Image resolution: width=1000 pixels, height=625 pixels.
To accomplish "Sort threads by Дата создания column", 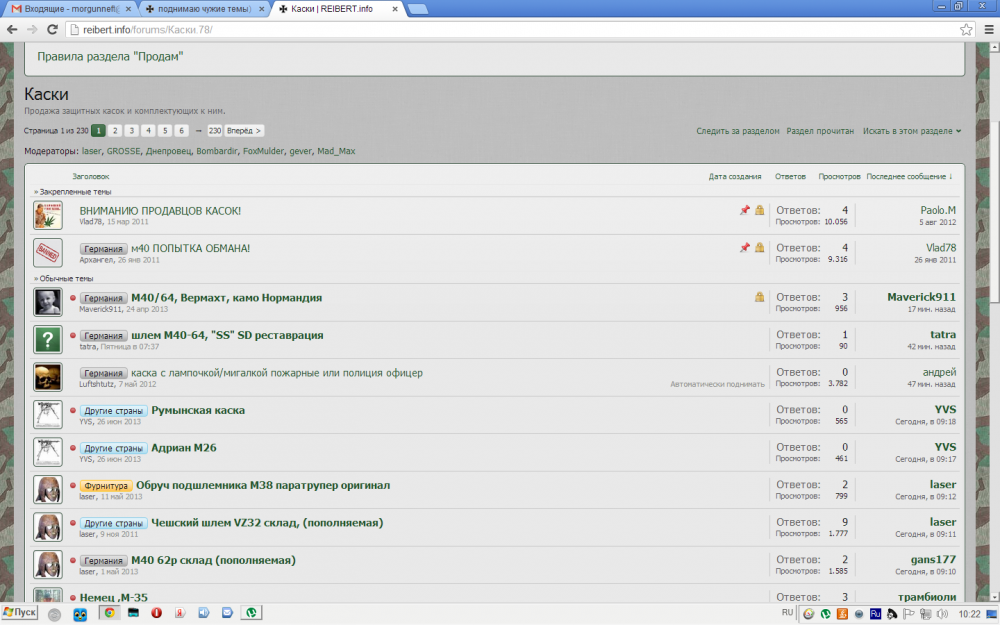I will click(x=735, y=176).
